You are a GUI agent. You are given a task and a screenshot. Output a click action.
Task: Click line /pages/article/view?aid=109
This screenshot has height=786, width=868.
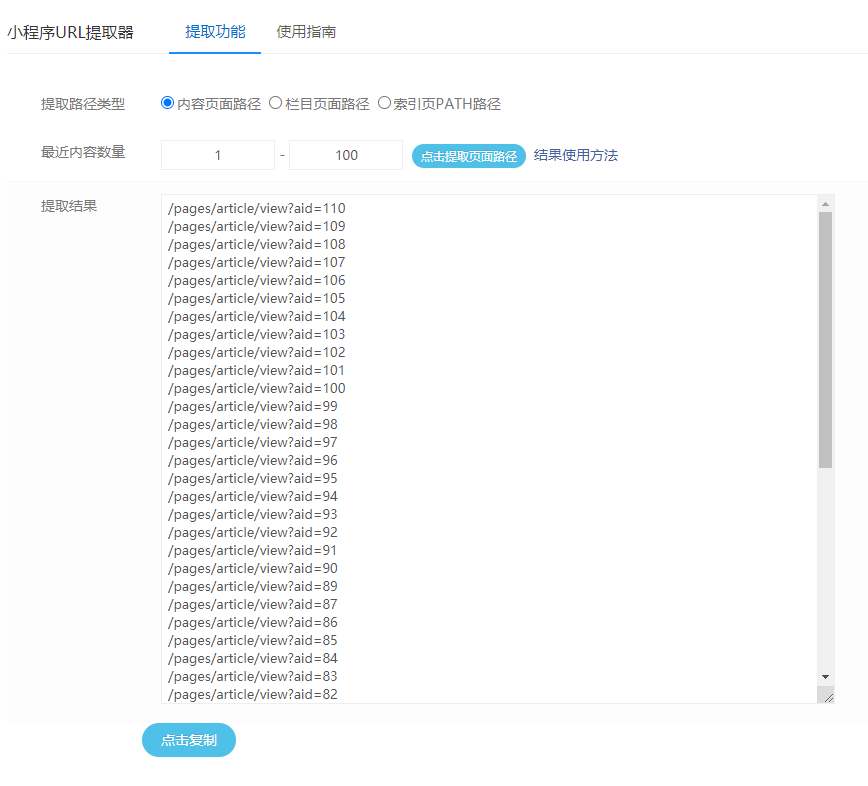[256, 226]
